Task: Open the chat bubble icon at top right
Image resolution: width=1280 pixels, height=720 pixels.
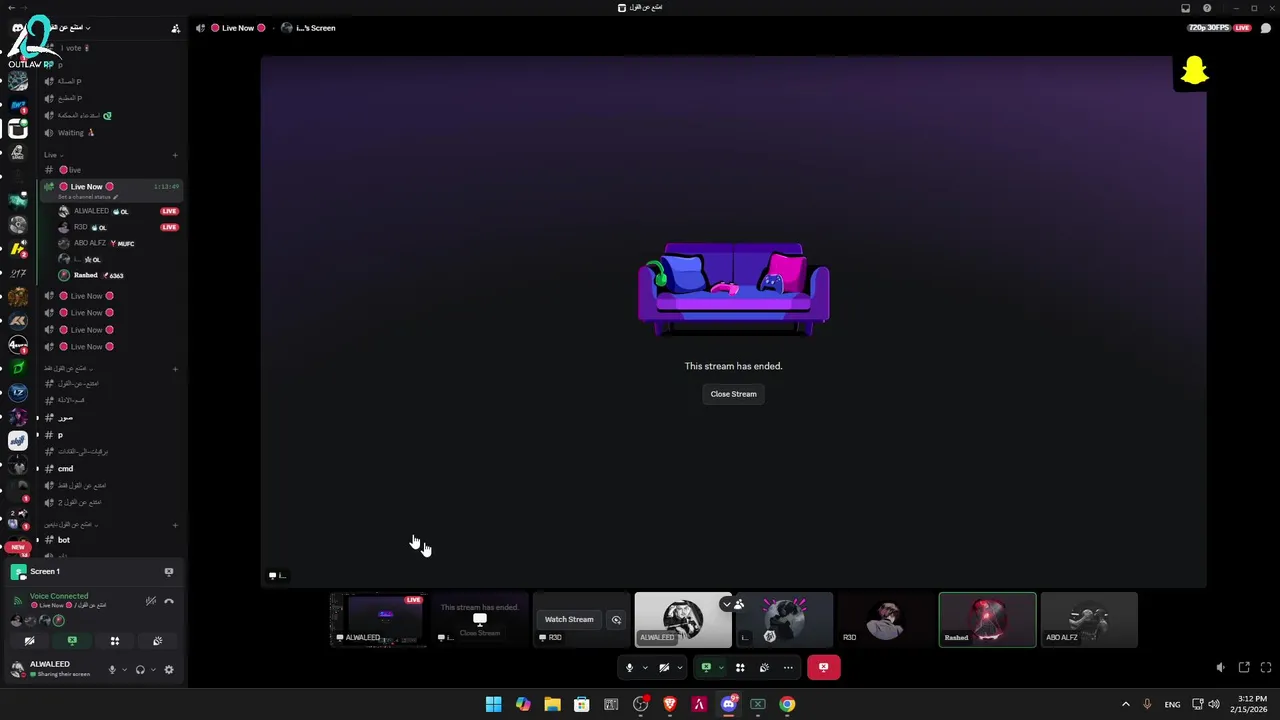Action: [1266, 28]
